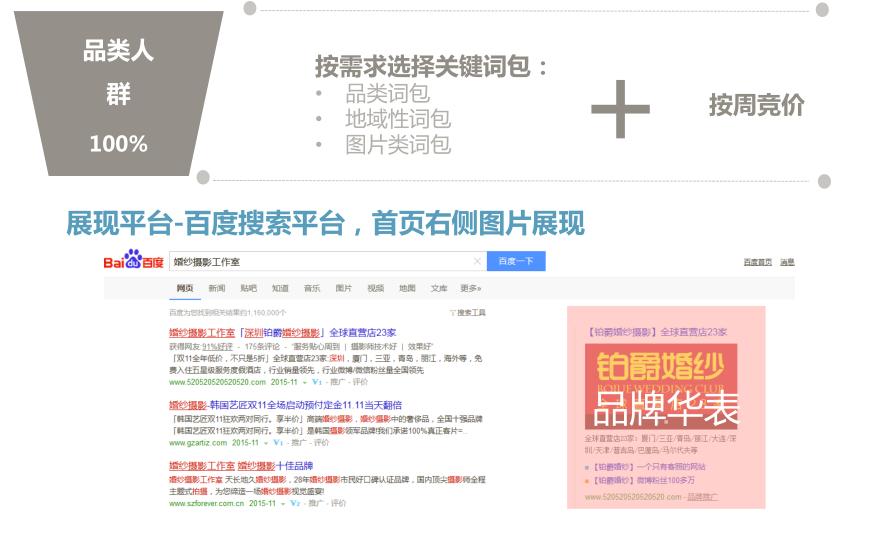Switch to the 新闻 tab

217,288
